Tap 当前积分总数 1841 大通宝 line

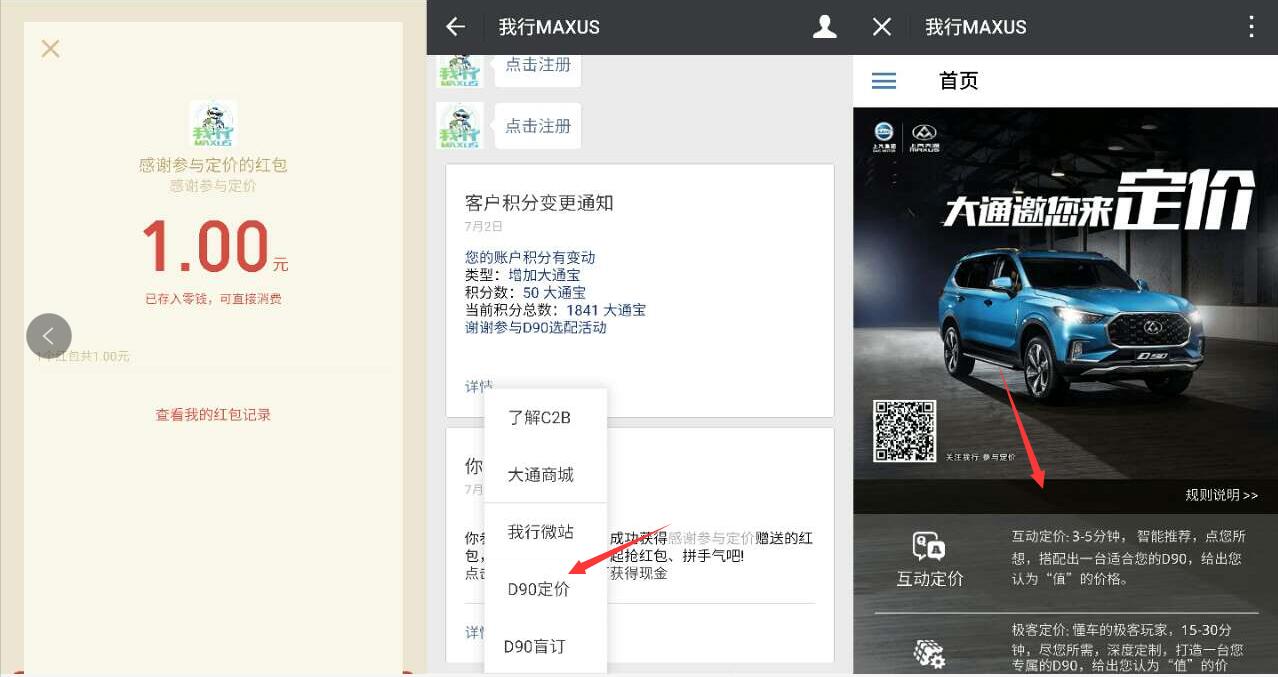[x=555, y=310]
